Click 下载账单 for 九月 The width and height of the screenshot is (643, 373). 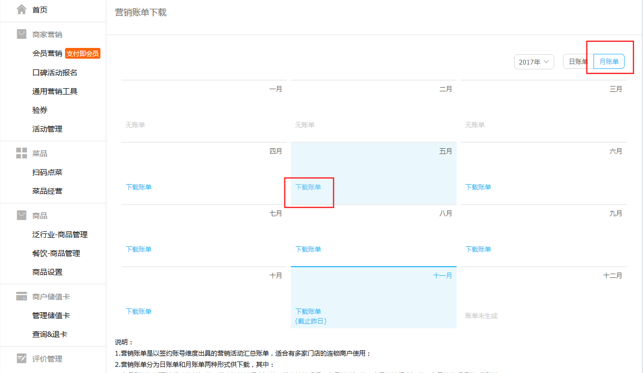click(x=478, y=249)
